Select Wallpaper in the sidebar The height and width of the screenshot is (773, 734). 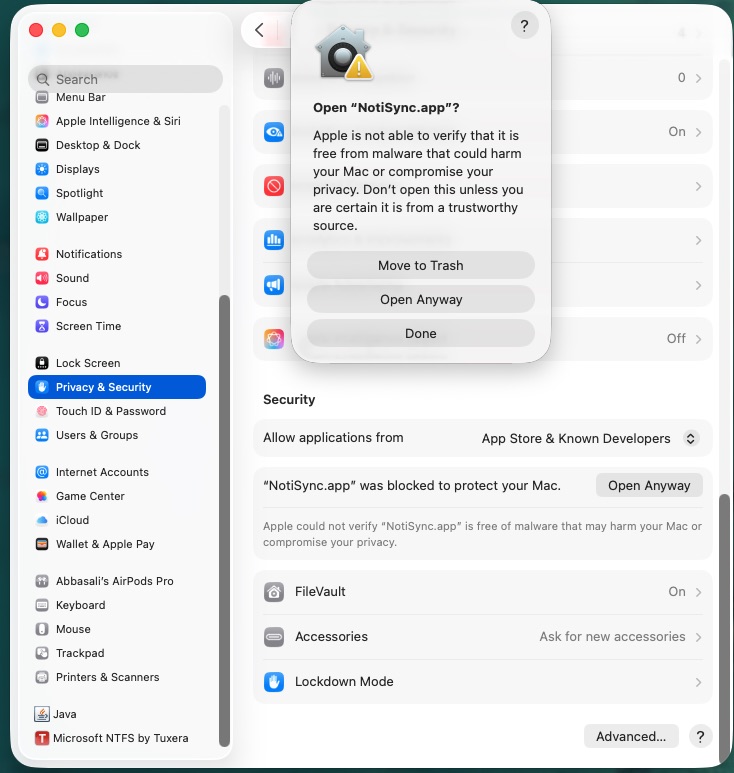tap(82, 217)
